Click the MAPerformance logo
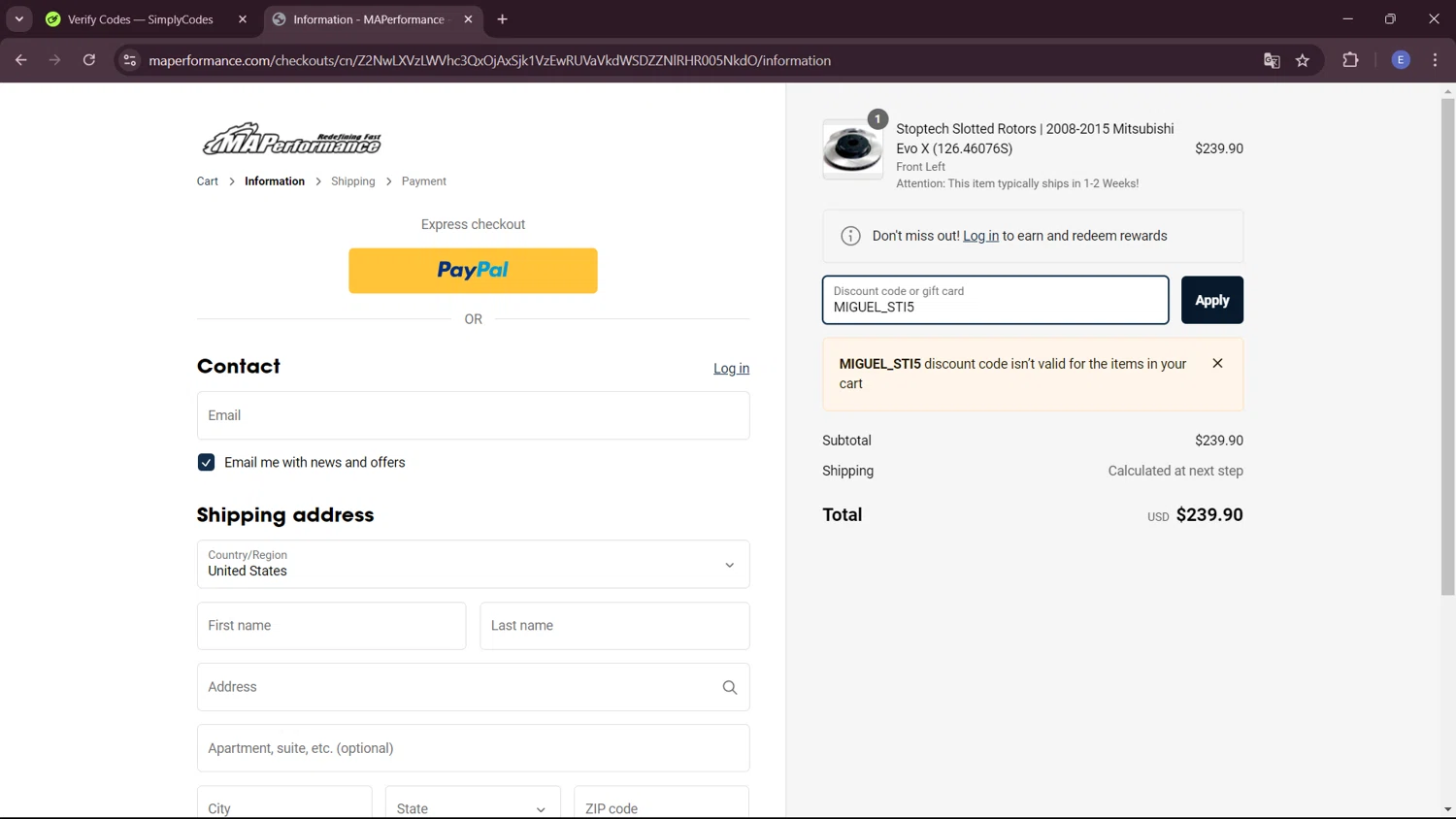The image size is (1456, 819). [x=291, y=139]
